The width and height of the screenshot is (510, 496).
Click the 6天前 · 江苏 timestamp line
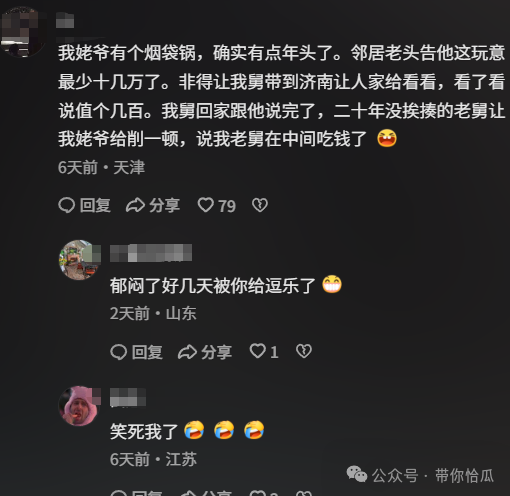153,460
